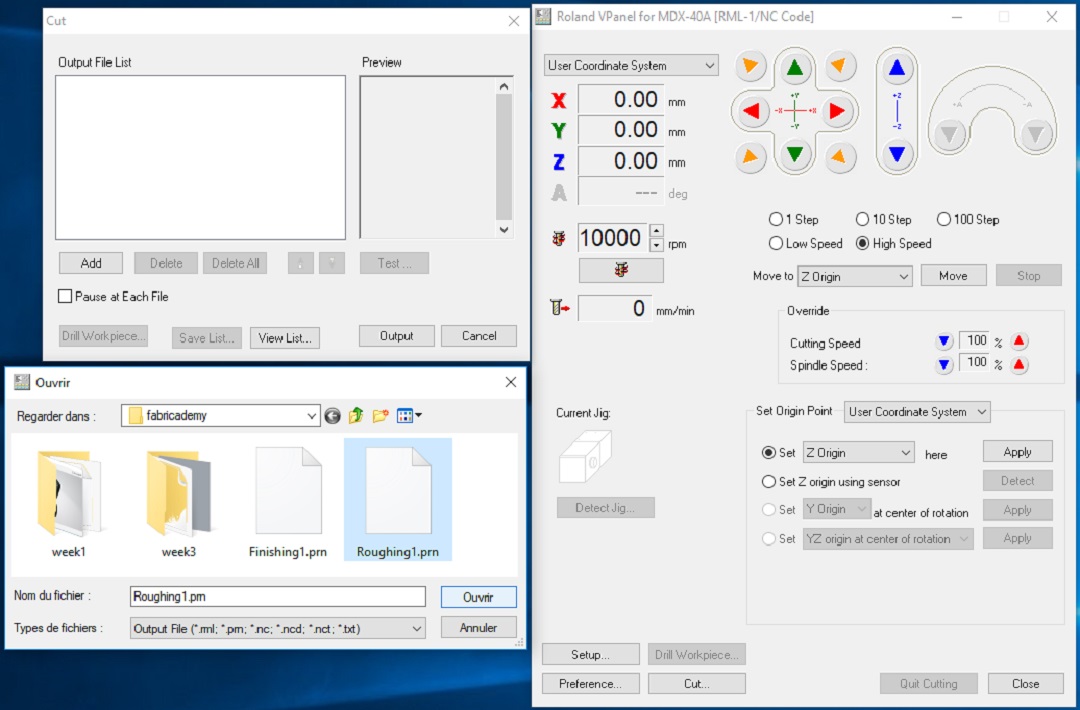The image size is (1080, 710).
Task: Decrease Cutting Speed override with blue arrow
Action: tap(944, 341)
